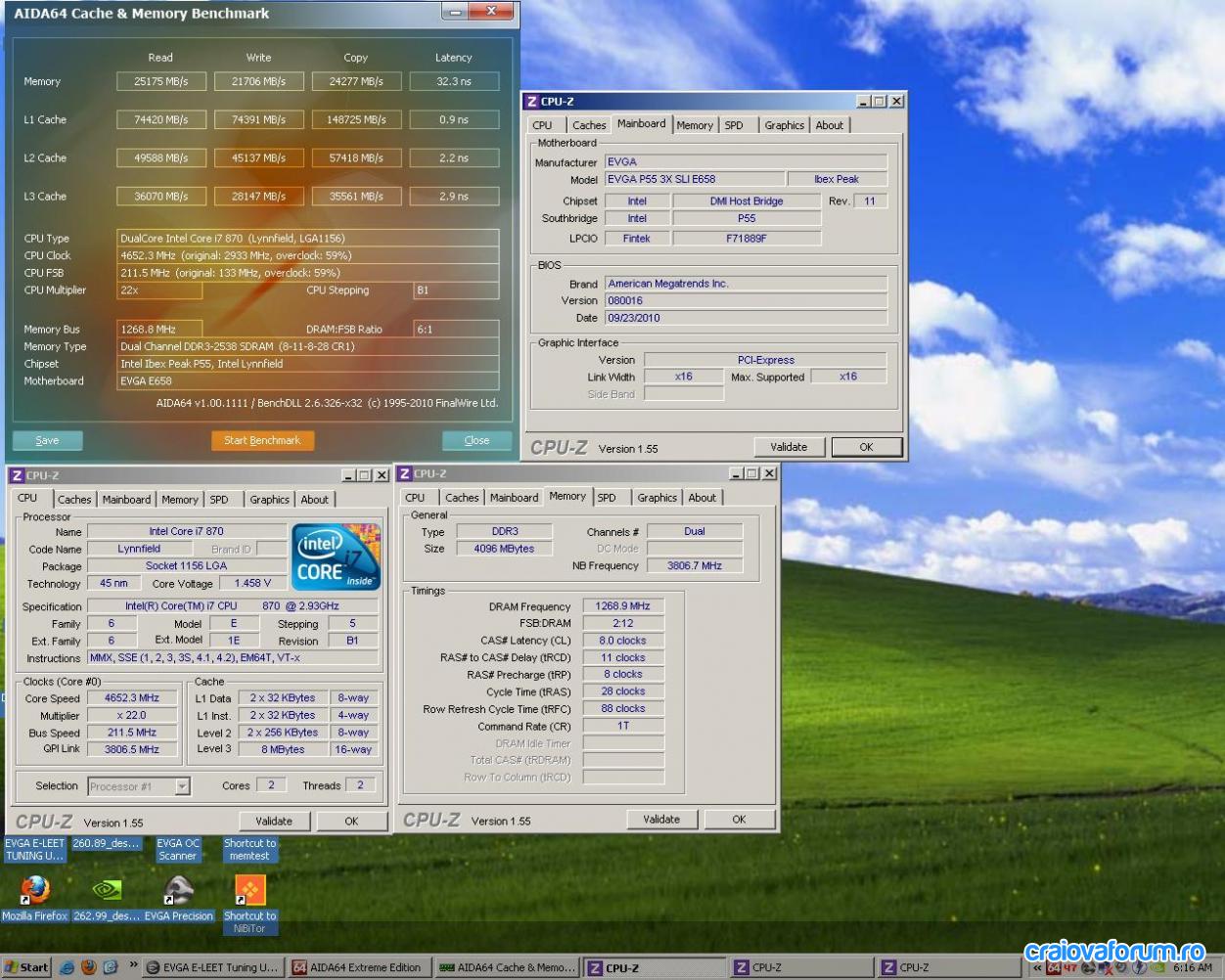Image resolution: width=1225 pixels, height=980 pixels.
Task: Open the About tab in the CPU-Z Mainboard window
Action: [830, 125]
